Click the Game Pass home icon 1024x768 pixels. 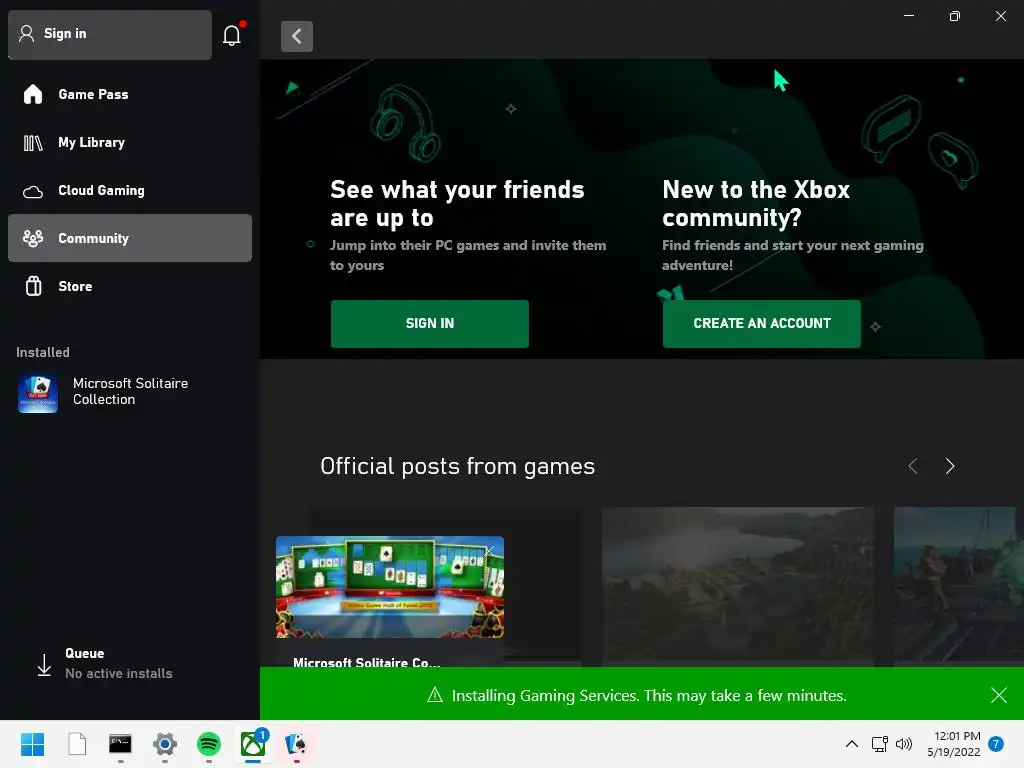click(x=33, y=95)
